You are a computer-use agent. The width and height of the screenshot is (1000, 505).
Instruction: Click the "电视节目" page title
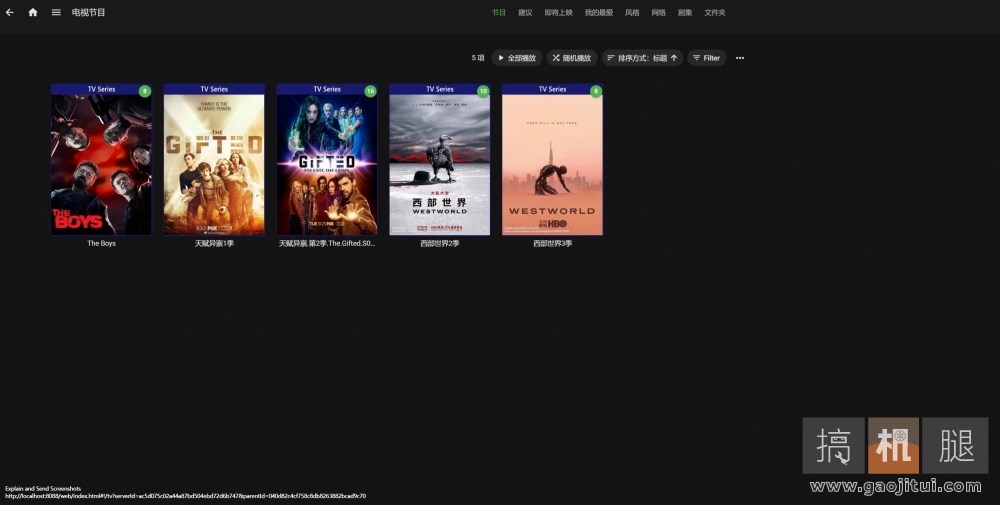(89, 12)
